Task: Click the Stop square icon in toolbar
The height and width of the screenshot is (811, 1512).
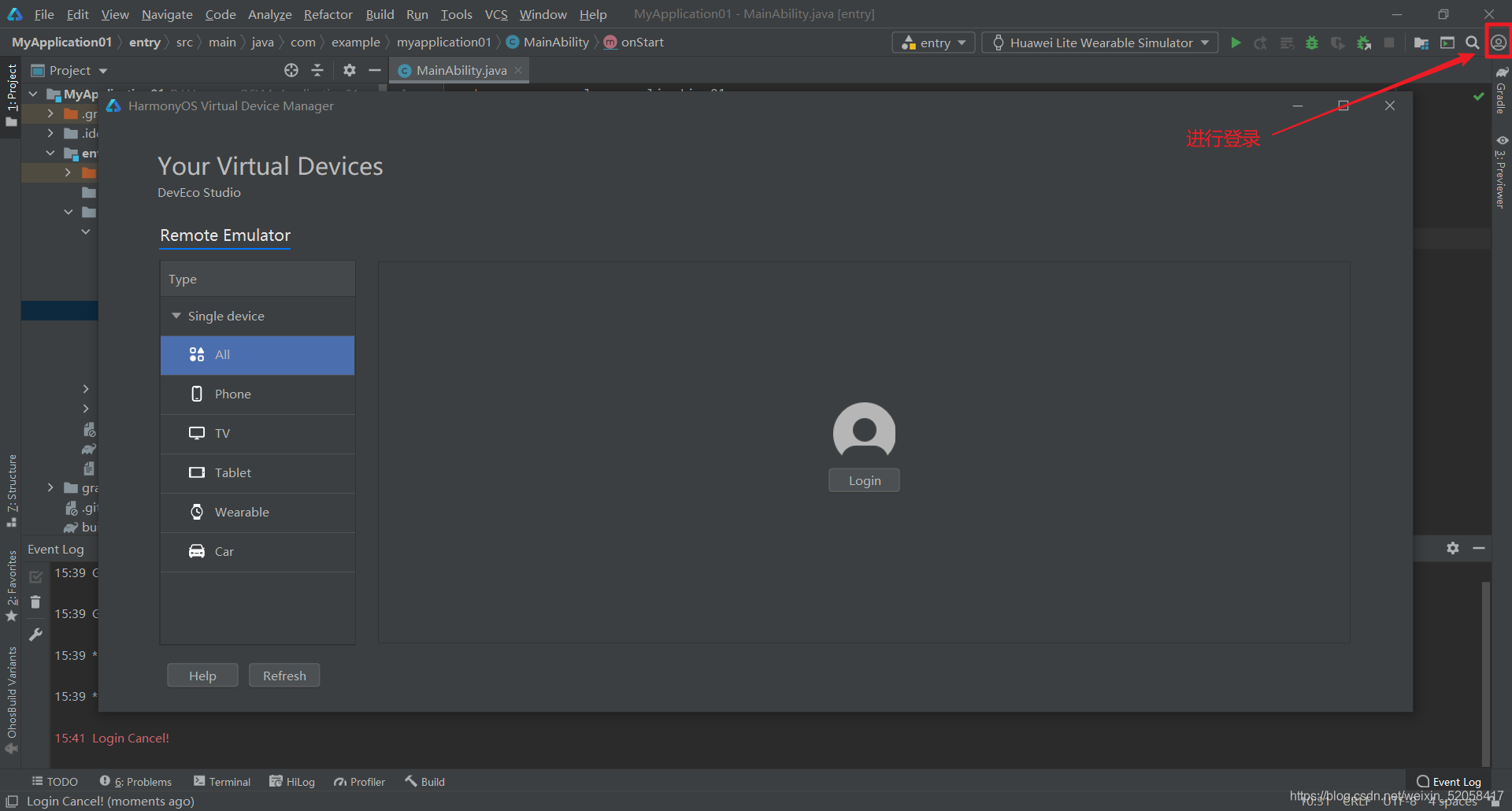Action: click(x=1390, y=43)
